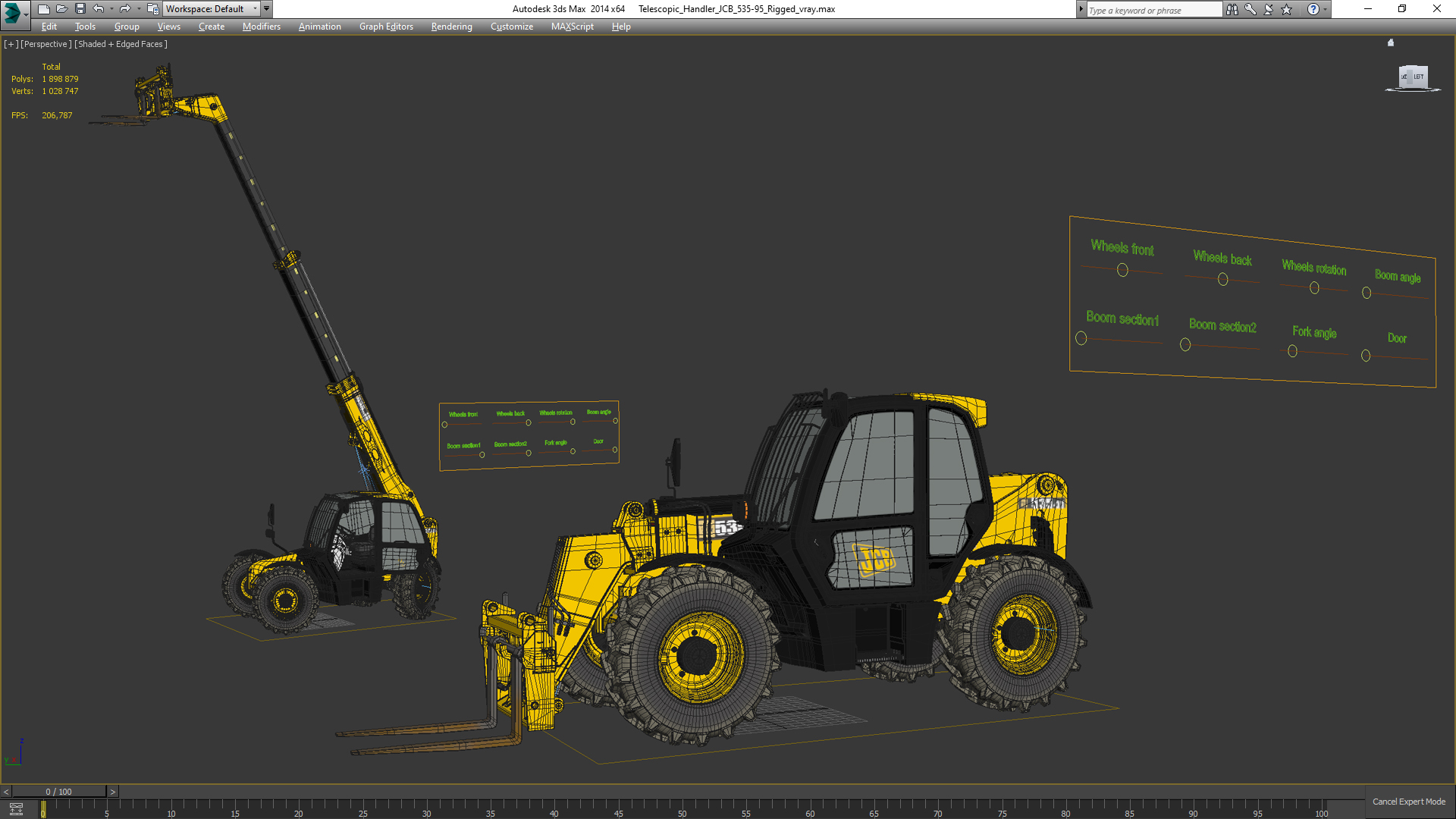Expand undo history dropdown arrow

pyautogui.click(x=111, y=9)
